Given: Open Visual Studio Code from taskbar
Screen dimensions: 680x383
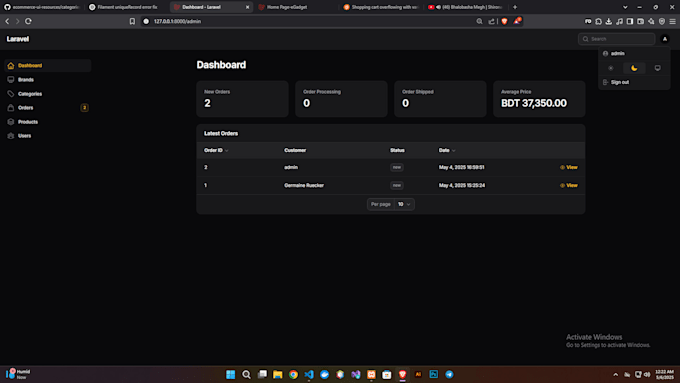Looking at the screenshot, I should pyautogui.click(x=309, y=374).
